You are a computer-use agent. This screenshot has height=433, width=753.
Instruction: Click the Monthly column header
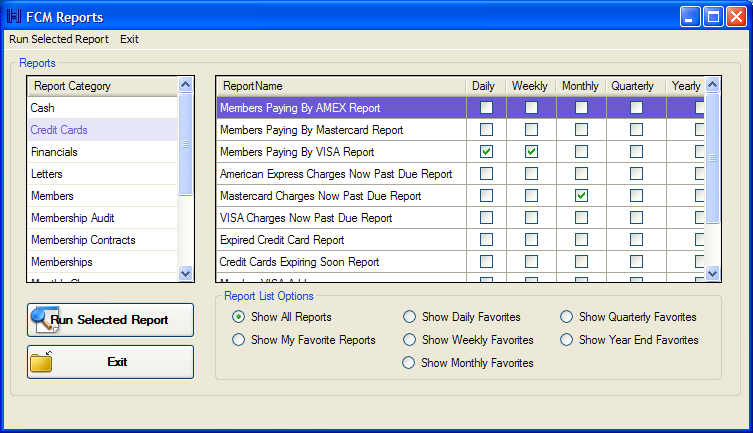581,86
